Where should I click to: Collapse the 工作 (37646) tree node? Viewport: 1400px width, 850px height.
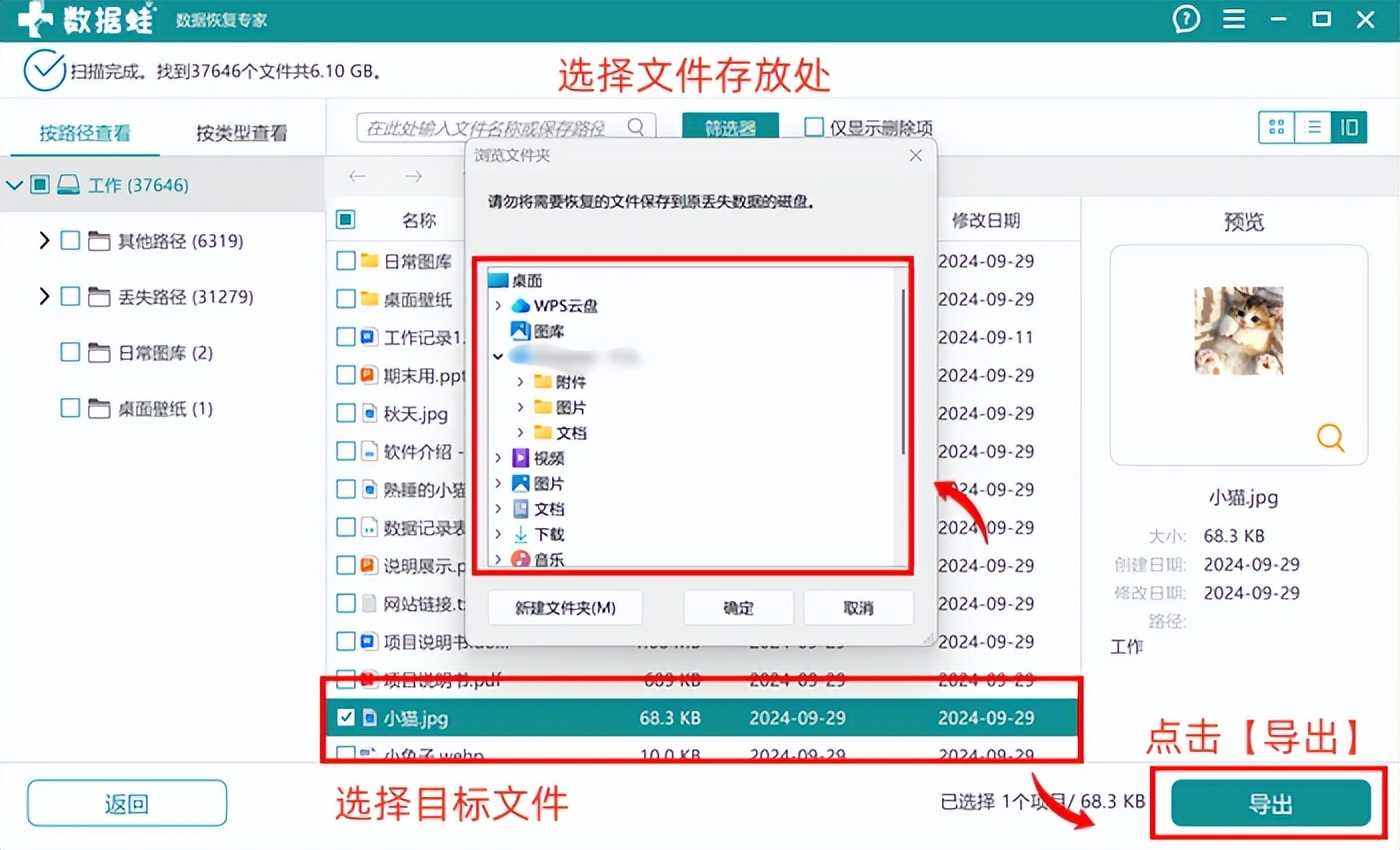coord(15,185)
